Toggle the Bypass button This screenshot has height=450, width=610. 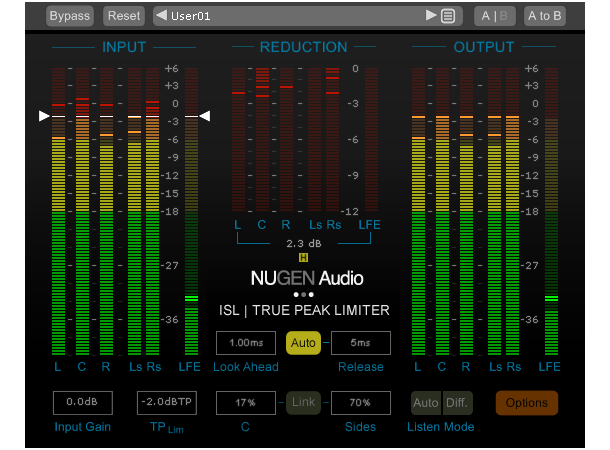70,16
